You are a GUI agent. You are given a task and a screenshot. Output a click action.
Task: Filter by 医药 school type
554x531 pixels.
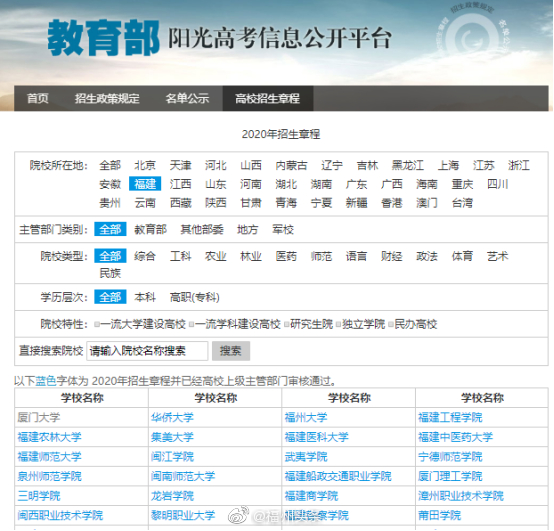click(286, 256)
